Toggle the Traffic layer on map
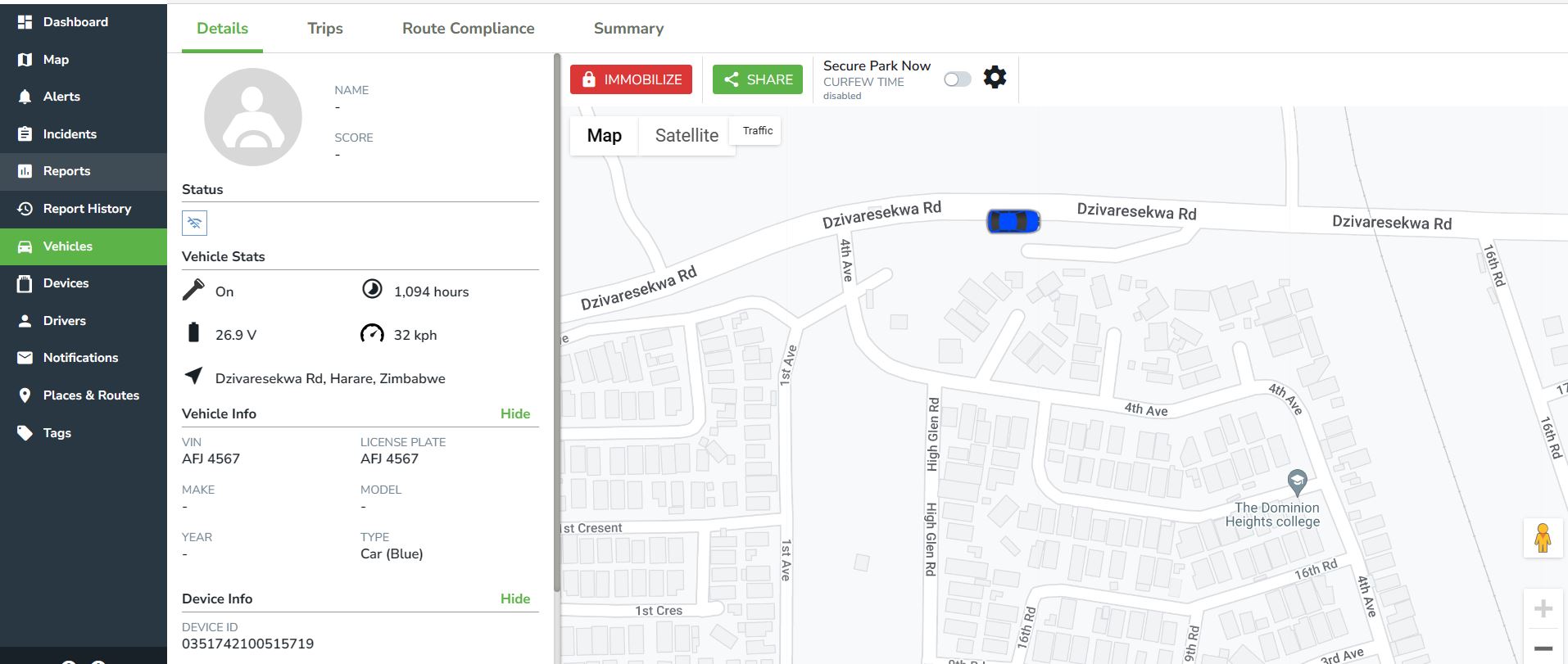This screenshot has height=664, width=1568. pos(757,131)
